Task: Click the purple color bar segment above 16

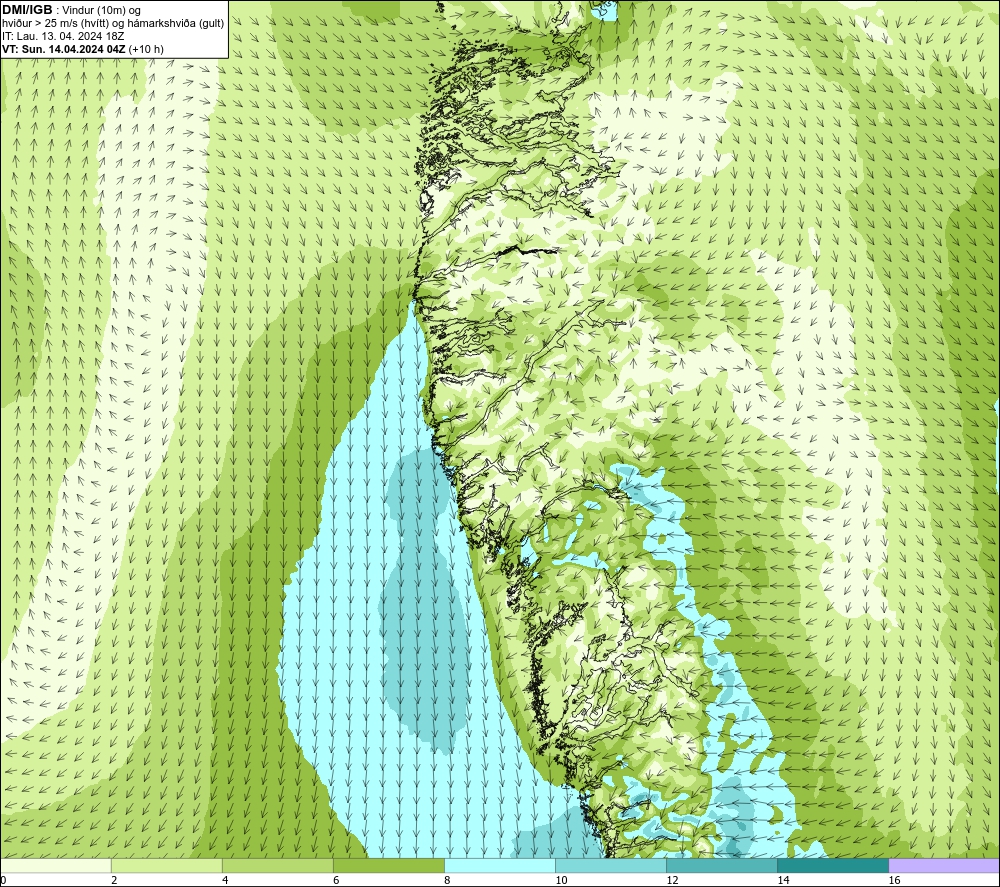Action: point(944,866)
